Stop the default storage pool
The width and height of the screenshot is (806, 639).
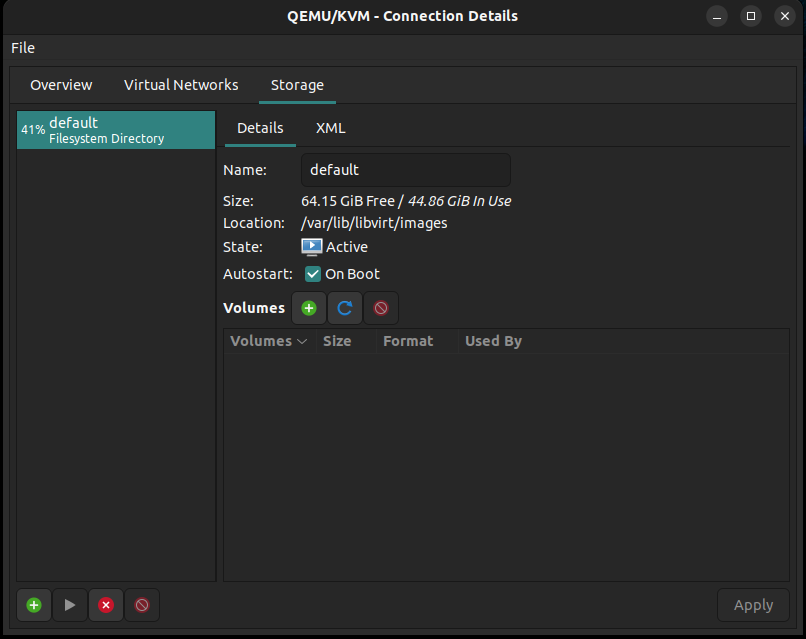[x=106, y=605]
